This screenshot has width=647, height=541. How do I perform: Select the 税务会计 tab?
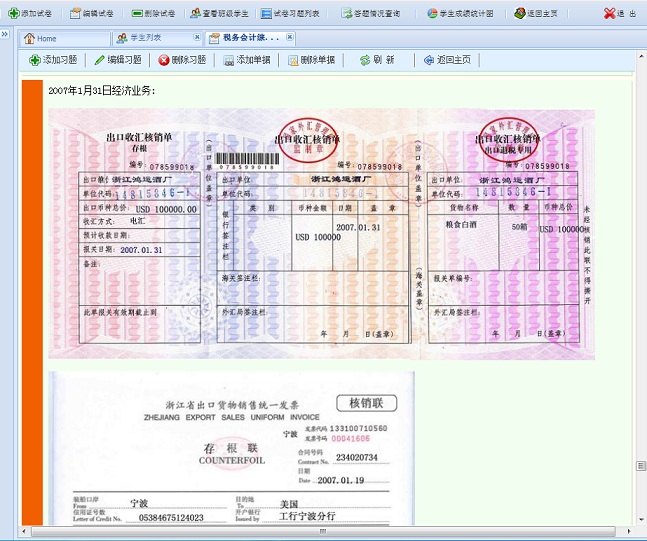tap(250, 38)
